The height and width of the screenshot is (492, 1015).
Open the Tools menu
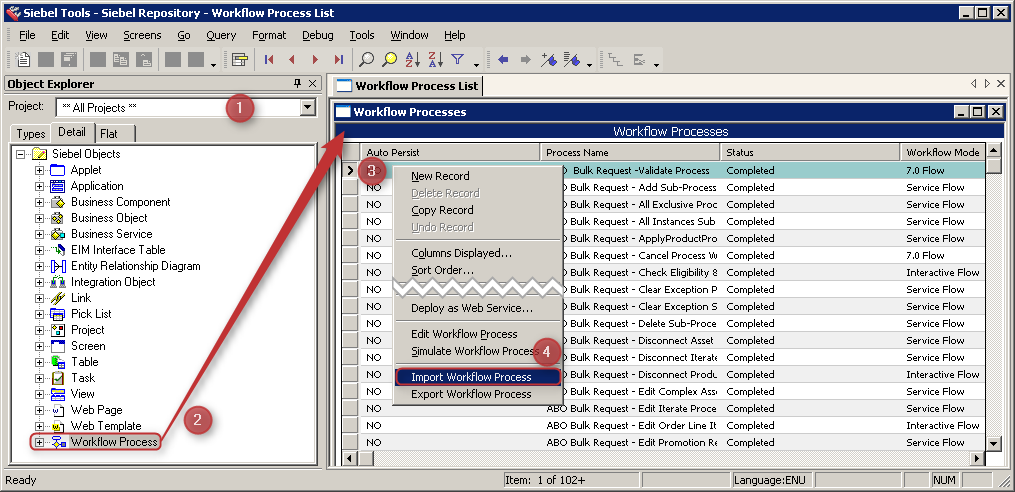[x=362, y=35]
